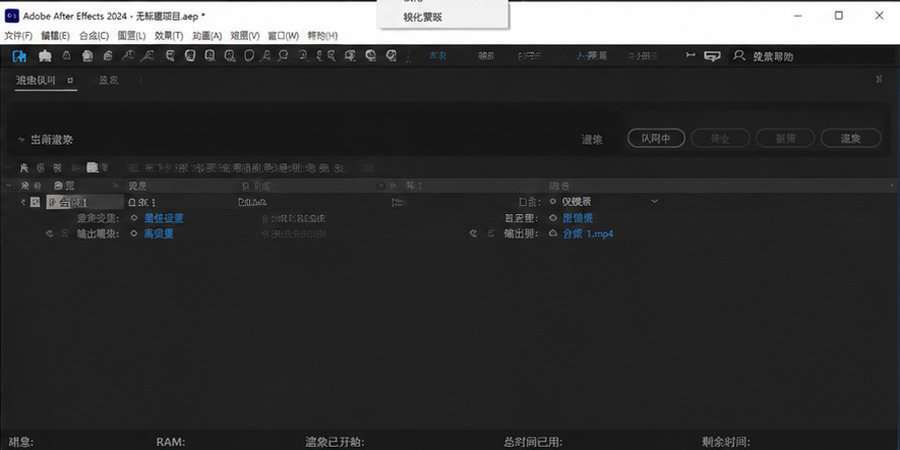Viewport: 900px width, 450px height.
Task: Click the 渲染已开始: status label
Action: 335,441
